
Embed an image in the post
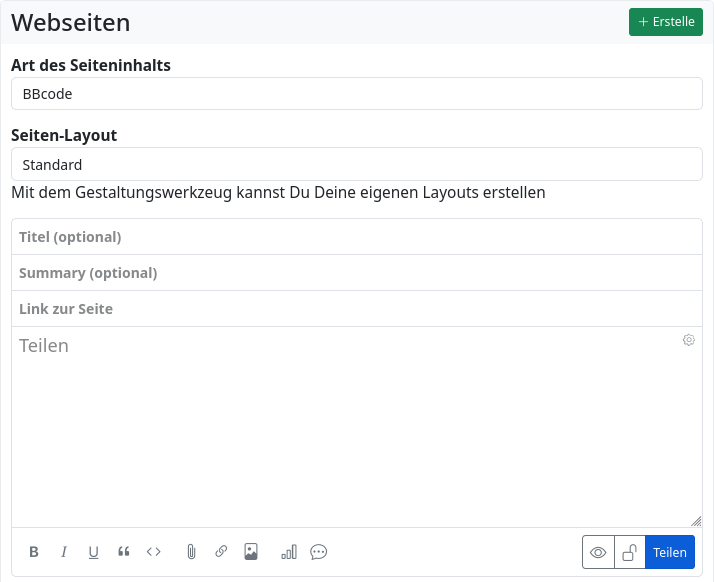[x=251, y=552]
